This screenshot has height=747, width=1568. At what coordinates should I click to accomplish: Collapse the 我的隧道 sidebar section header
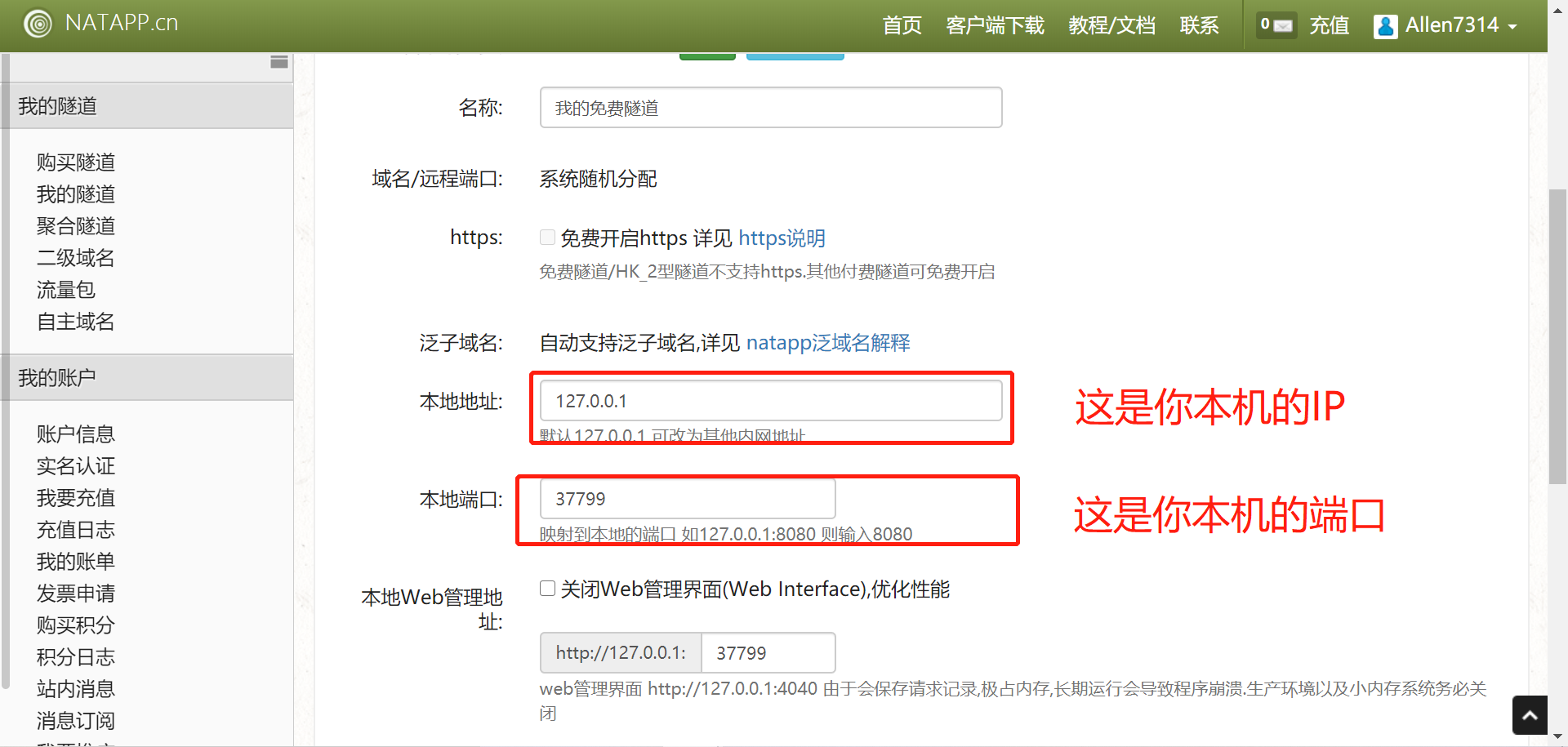[x=147, y=105]
